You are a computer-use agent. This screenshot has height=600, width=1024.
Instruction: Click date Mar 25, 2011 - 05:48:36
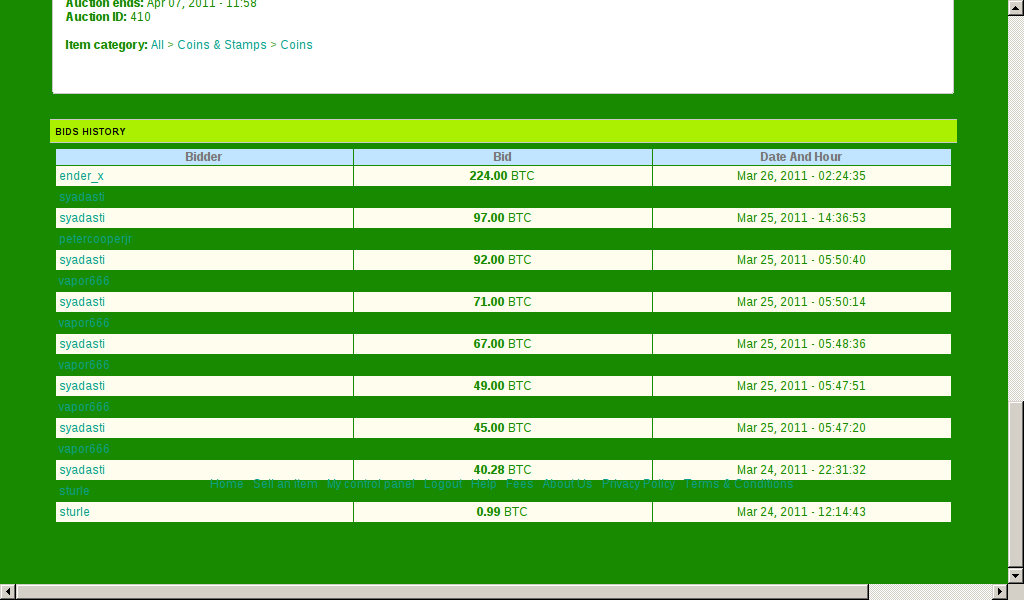click(801, 344)
